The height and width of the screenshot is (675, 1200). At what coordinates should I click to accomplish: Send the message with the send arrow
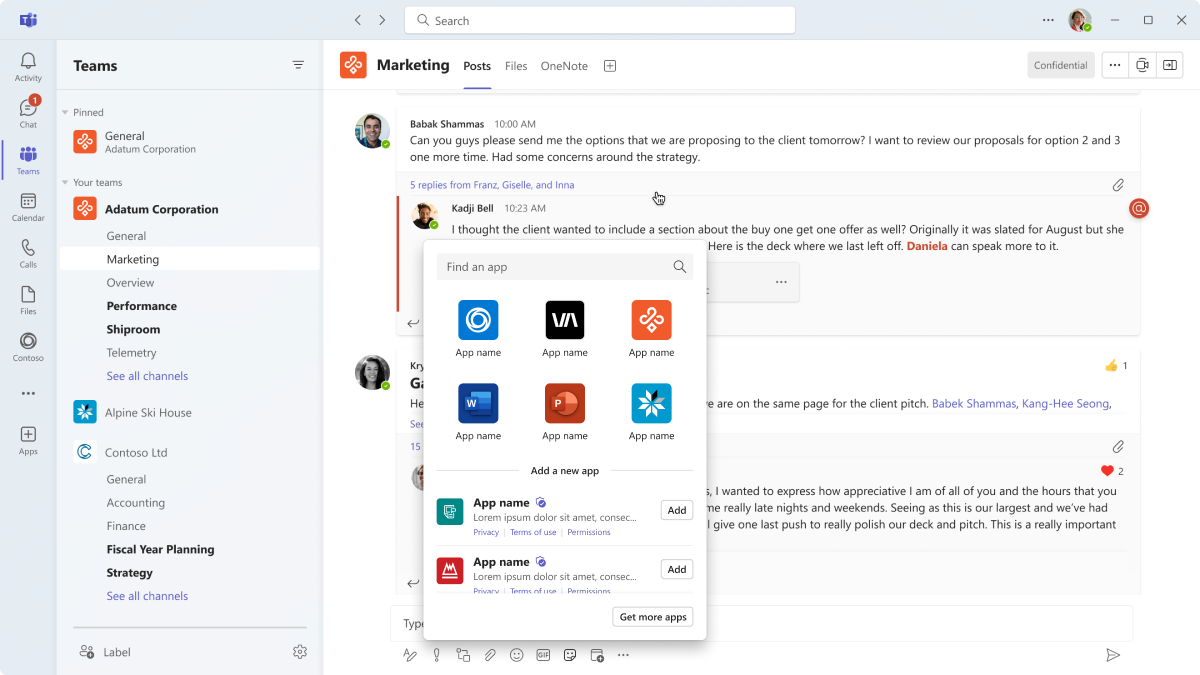pos(1113,655)
